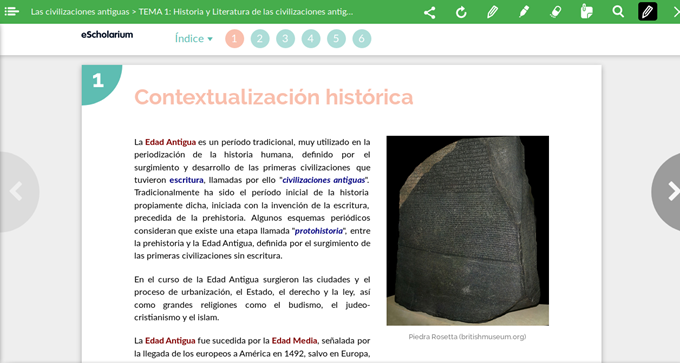680x363 pixels.
Task: Go to section 4 circle
Action: [311, 39]
